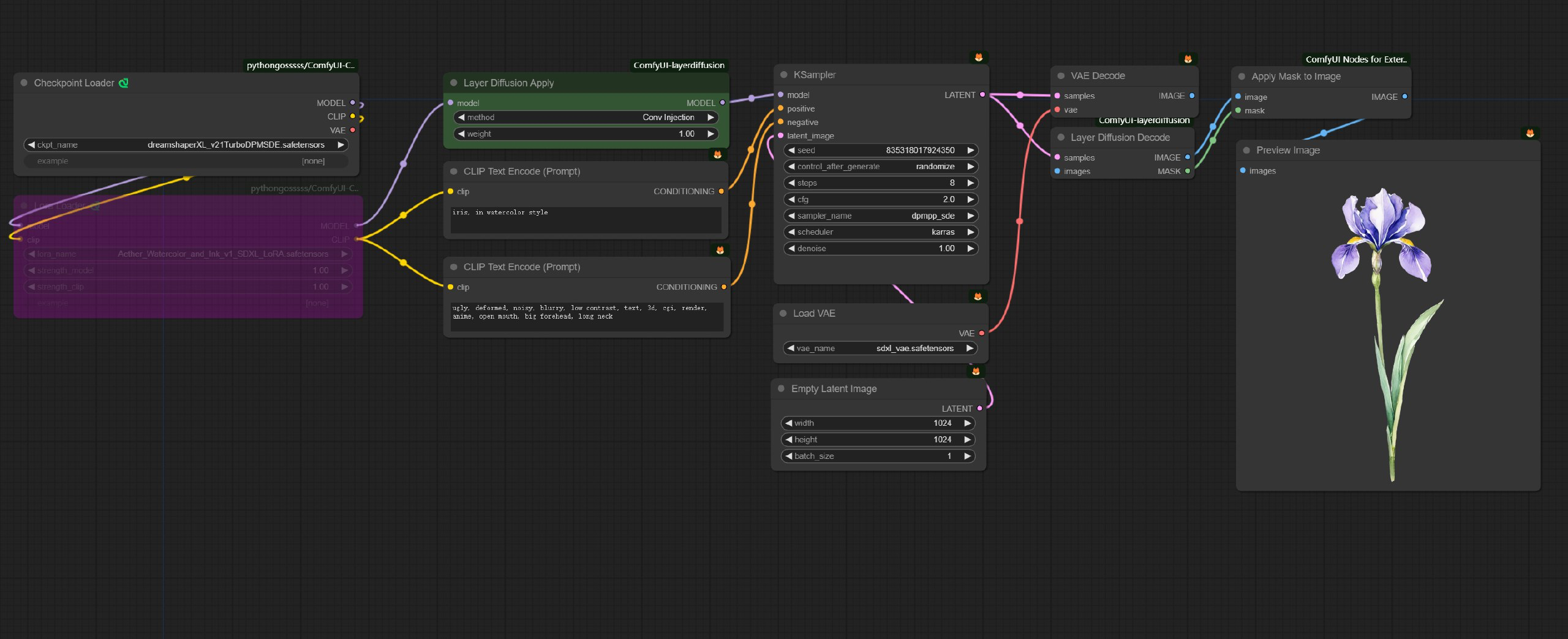1568x639 pixels.
Task: Collapse the Apply Mask to Image node via dot
Action: point(1242,77)
